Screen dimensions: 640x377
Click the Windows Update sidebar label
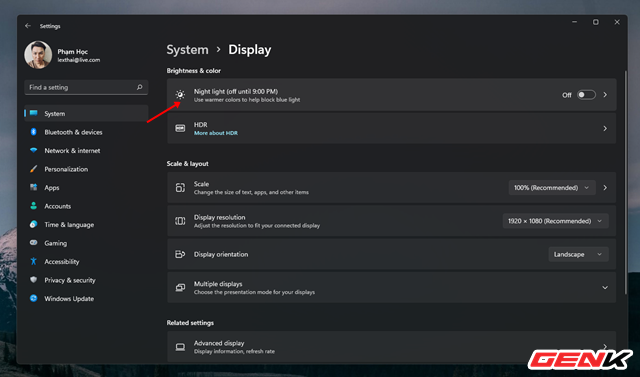click(69, 299)
